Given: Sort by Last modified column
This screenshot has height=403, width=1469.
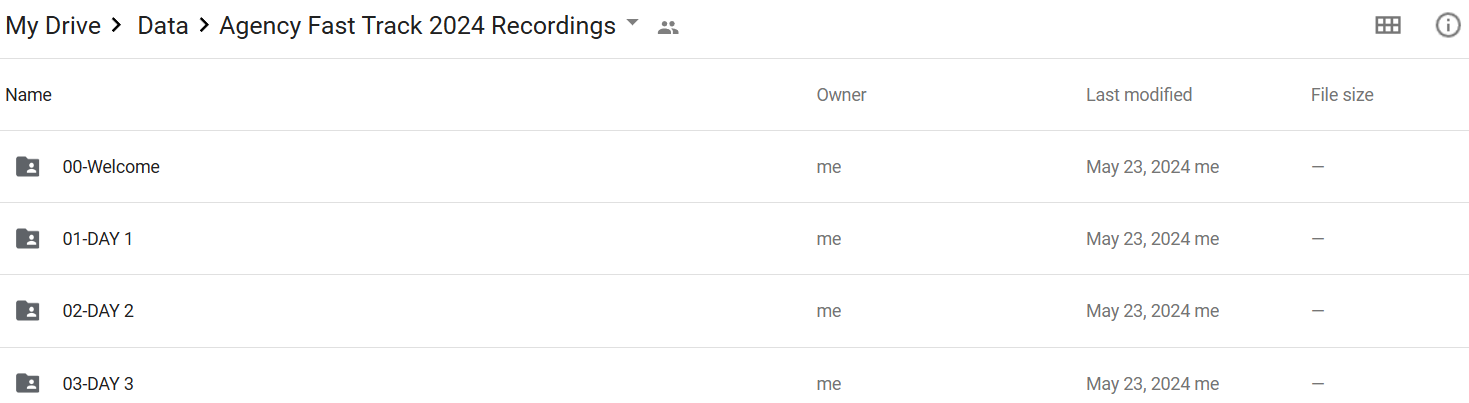Looking at the screenshot, I should [x=1139, y=95].
